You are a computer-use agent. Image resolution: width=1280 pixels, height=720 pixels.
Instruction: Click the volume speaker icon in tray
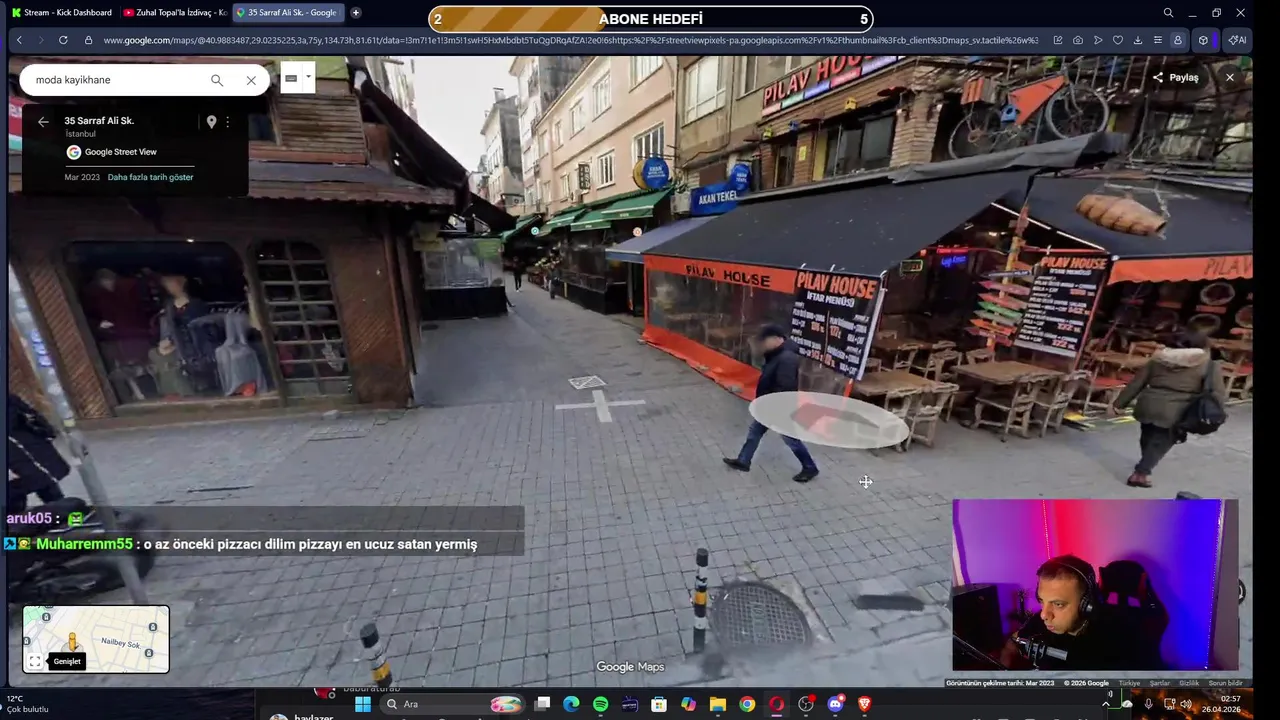point(1186,704)
